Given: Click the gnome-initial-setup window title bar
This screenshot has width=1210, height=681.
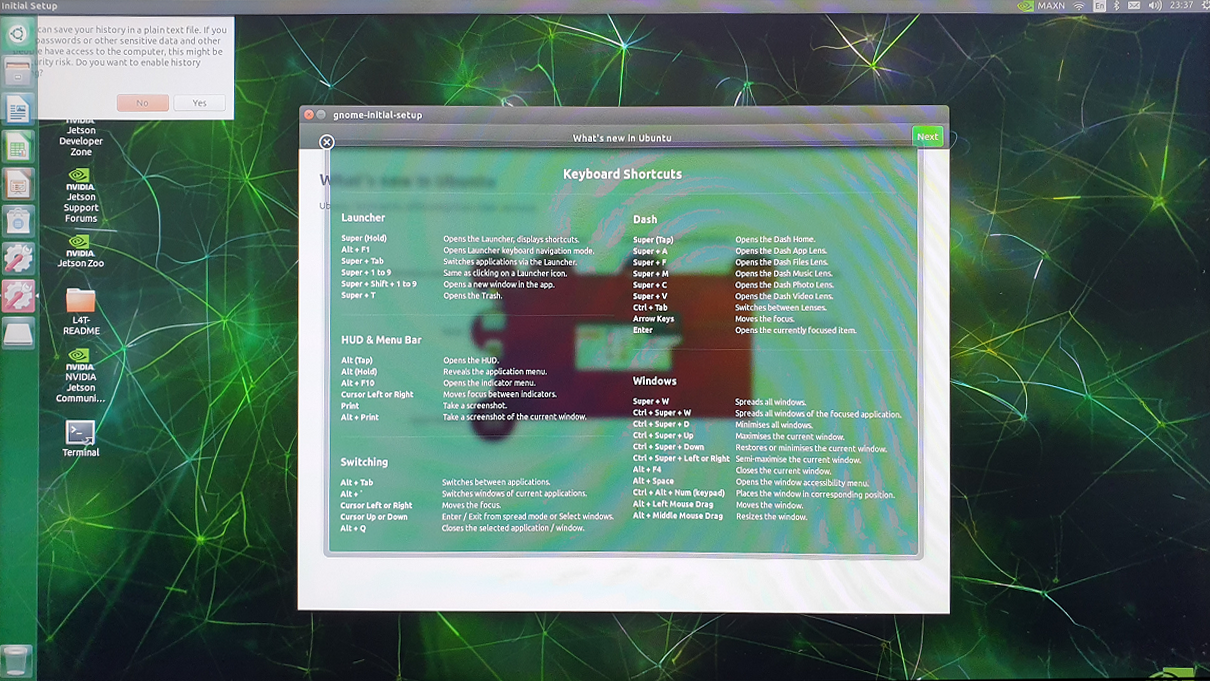Looking at the screenshot, I should pyautogui.click(x=623, y=114).
